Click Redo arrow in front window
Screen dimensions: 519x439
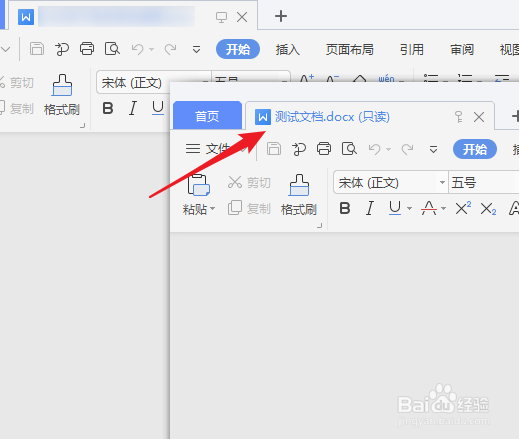[407, 149]
